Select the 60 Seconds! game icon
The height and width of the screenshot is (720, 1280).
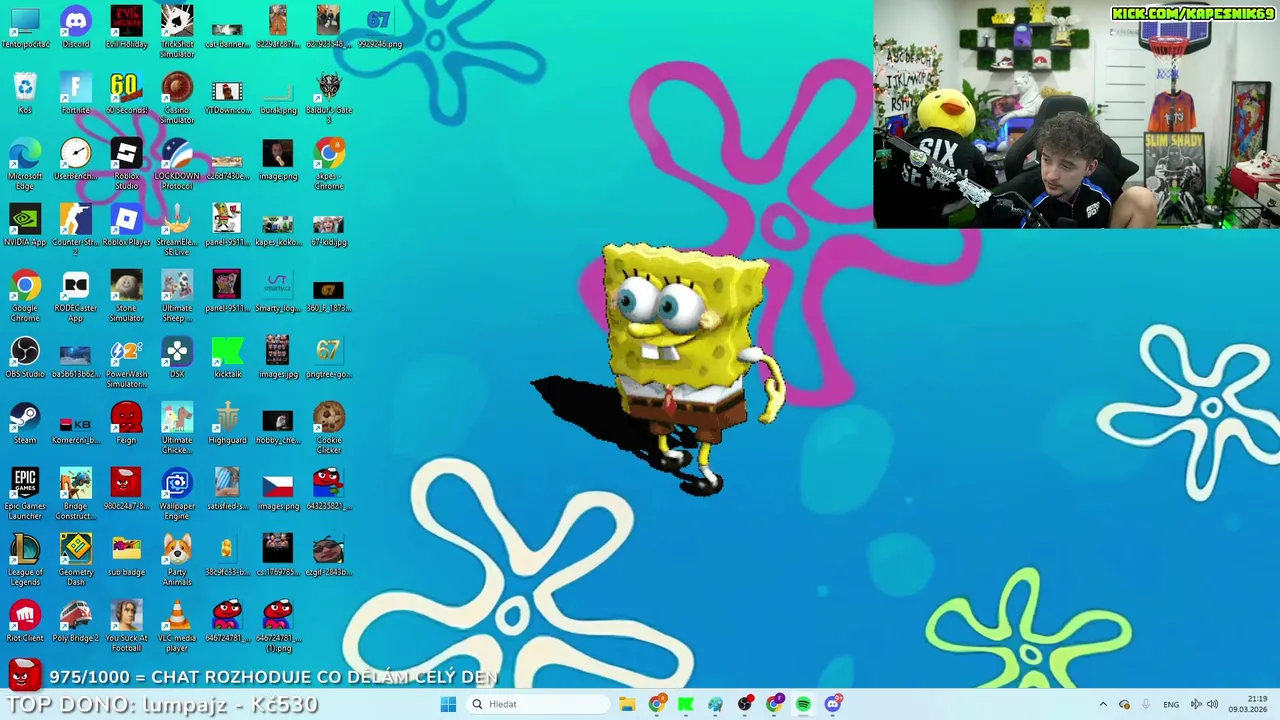click(x=126, y=93)
